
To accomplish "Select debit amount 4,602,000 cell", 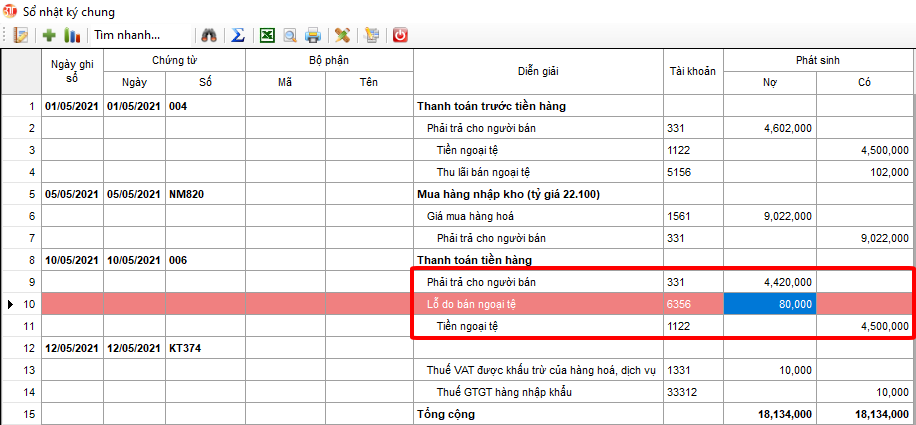I will coord(770,128).
